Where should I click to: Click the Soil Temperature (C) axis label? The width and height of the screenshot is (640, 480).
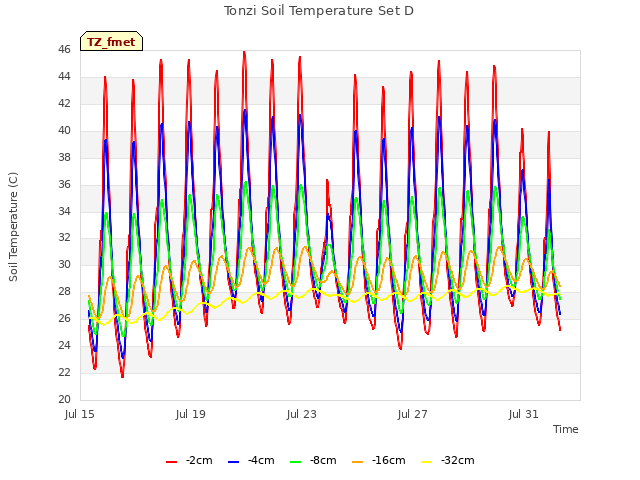(x=13, y=227)
